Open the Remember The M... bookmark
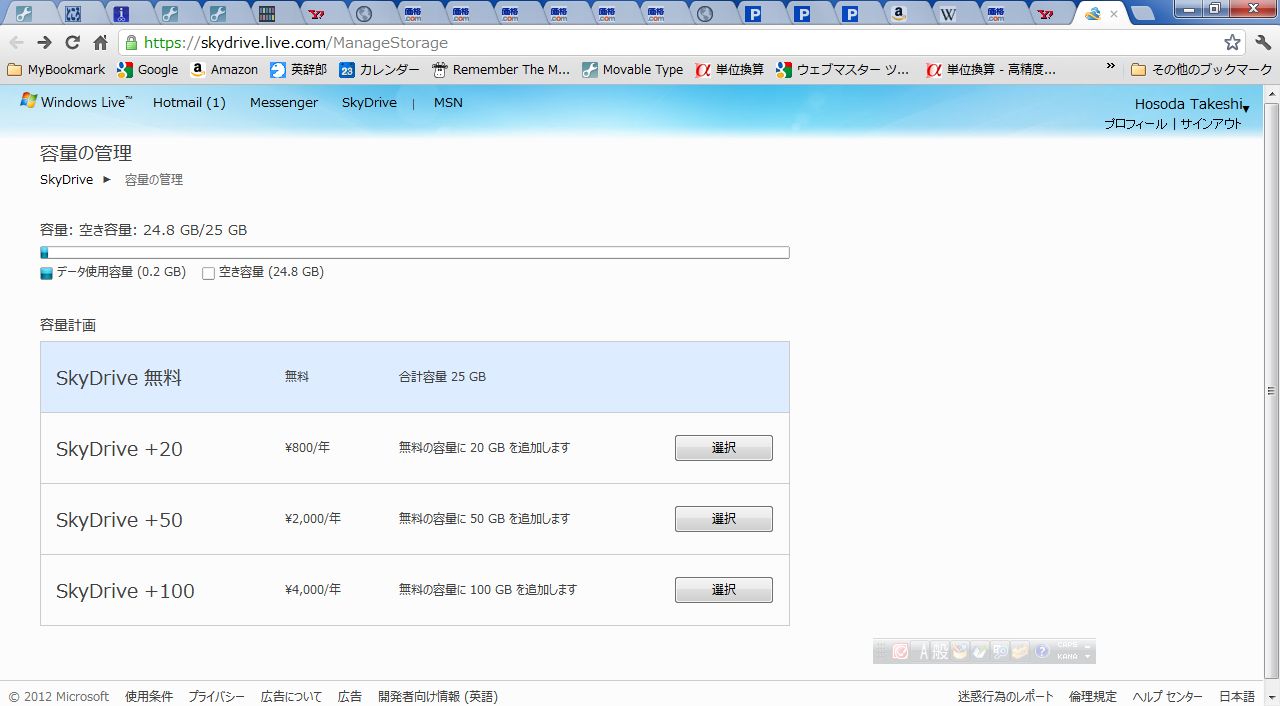1280x706 pixels. pos(500,70)
